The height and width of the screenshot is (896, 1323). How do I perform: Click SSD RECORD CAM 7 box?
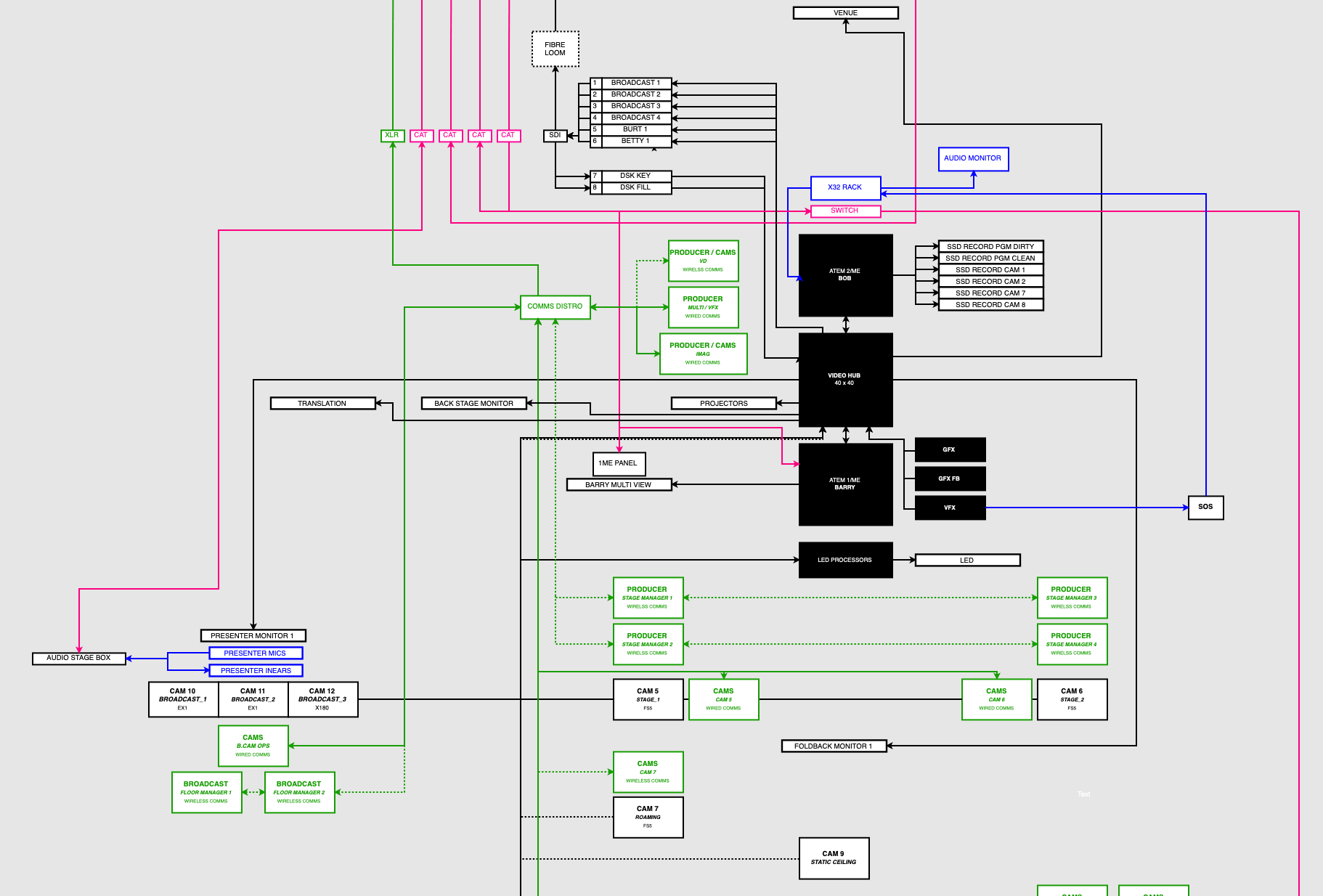coord(990,293)
